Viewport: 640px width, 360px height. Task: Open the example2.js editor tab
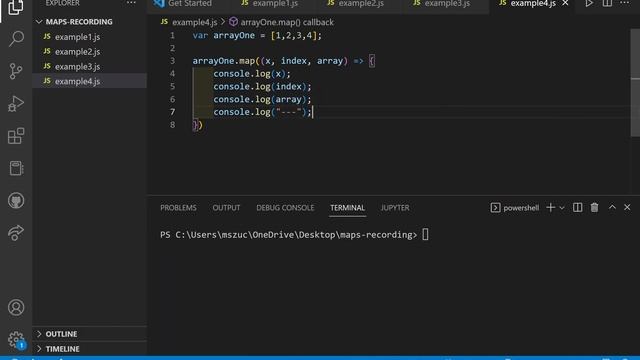[361, 4]
